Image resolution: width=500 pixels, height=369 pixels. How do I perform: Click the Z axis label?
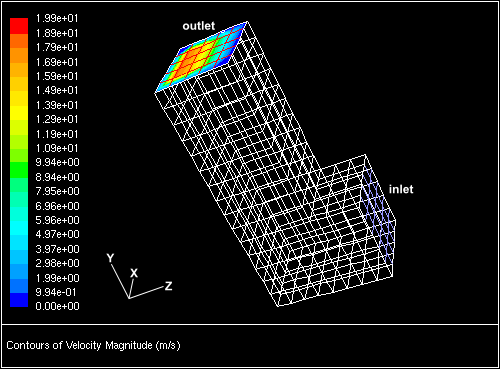[x=169, y=286]
